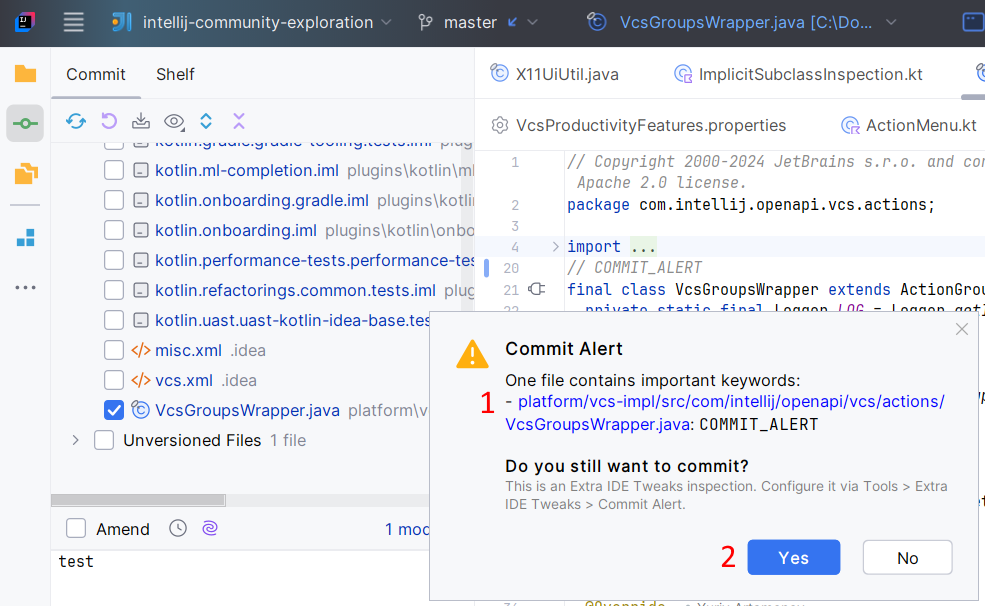Toggle checkbox for kotlin.onboarding.iml
Screen dimensions: 985x606
pyautogui.click(x=114, y=230)
